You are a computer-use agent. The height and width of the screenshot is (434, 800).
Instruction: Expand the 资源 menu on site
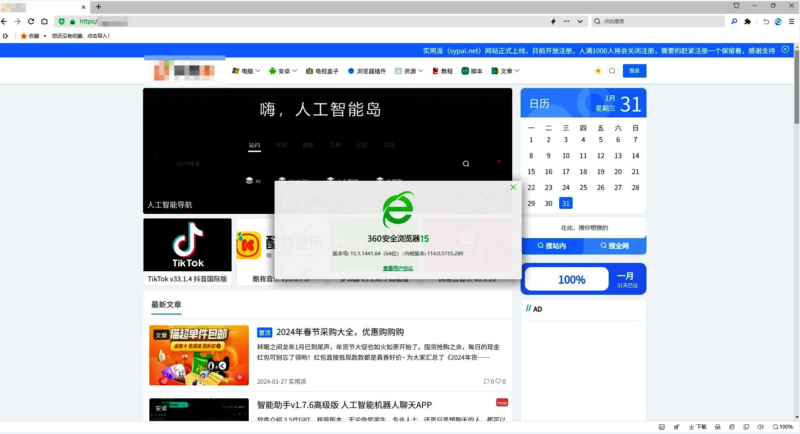tap(409, 71)
